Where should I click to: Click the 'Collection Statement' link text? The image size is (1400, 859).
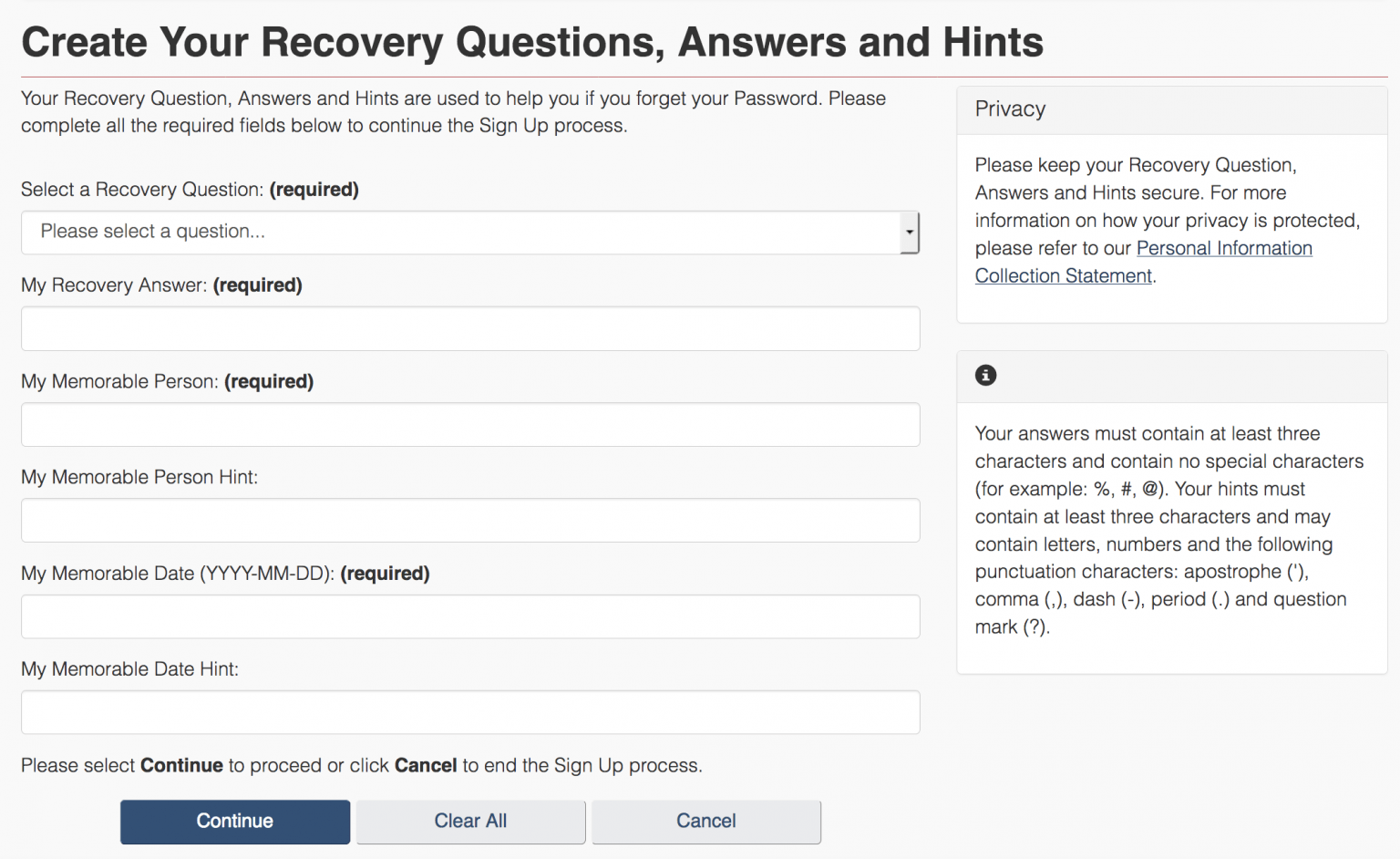1064,275
